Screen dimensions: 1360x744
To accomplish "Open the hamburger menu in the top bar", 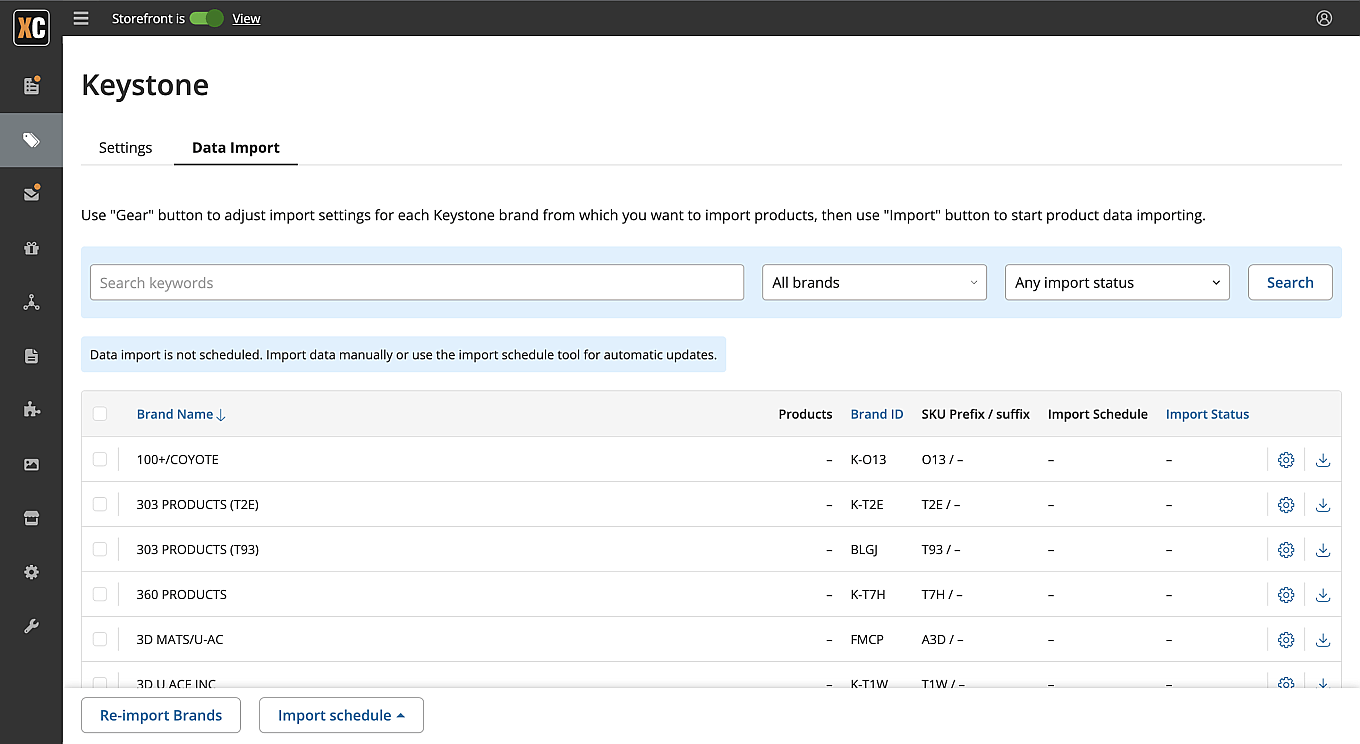I will [81, 18].
